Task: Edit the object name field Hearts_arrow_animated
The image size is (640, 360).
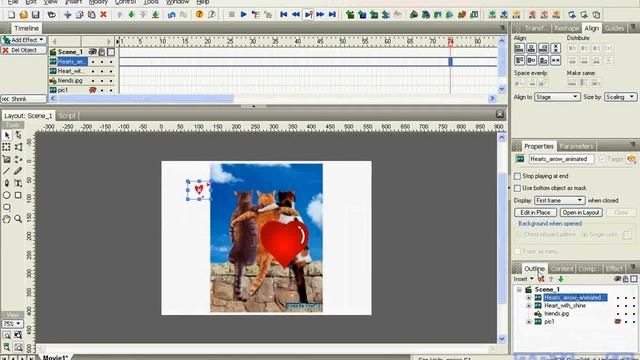Action: 561,159
